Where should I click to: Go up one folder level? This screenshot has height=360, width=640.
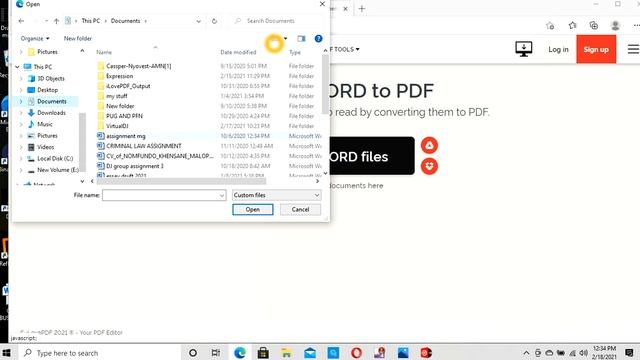click(56, 21)
